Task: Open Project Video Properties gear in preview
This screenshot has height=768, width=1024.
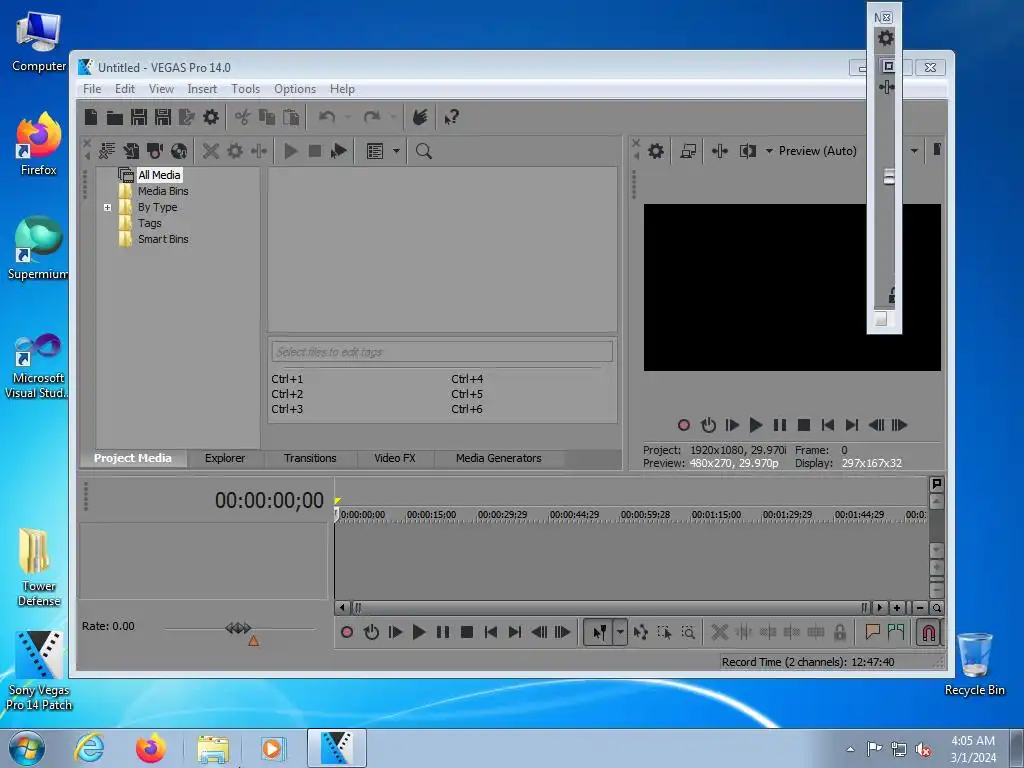Action: coord(656,152)
